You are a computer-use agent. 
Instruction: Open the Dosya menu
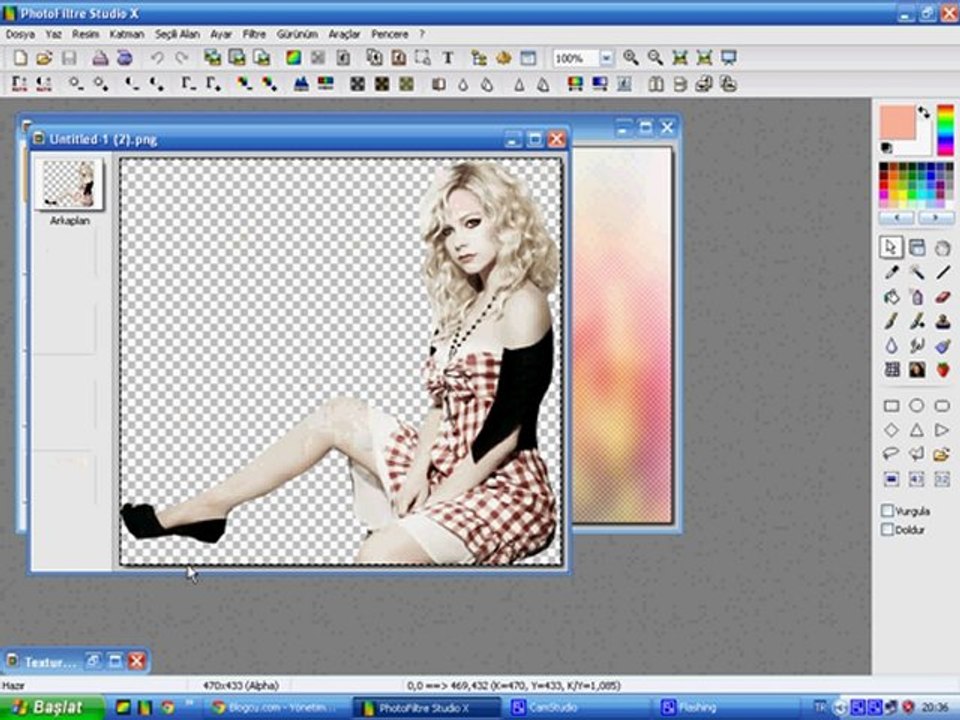[20, 34]
